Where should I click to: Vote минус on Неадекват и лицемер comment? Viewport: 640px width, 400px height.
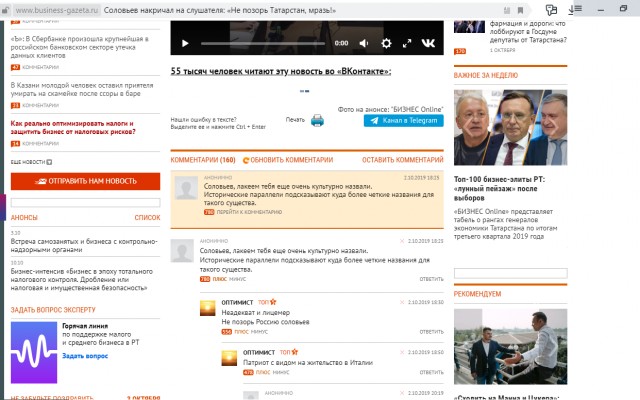pos(259,332)
